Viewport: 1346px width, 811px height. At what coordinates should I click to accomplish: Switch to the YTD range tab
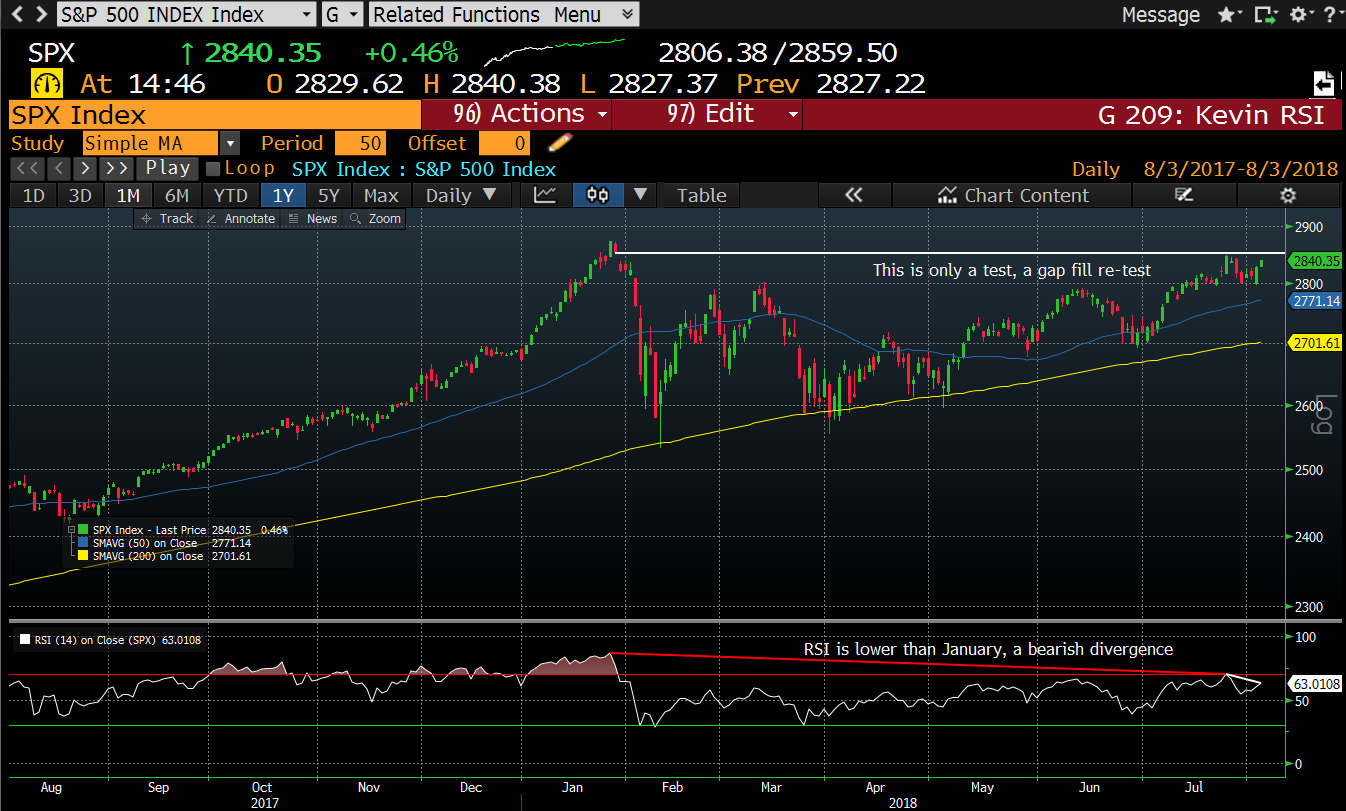[231, 195]
